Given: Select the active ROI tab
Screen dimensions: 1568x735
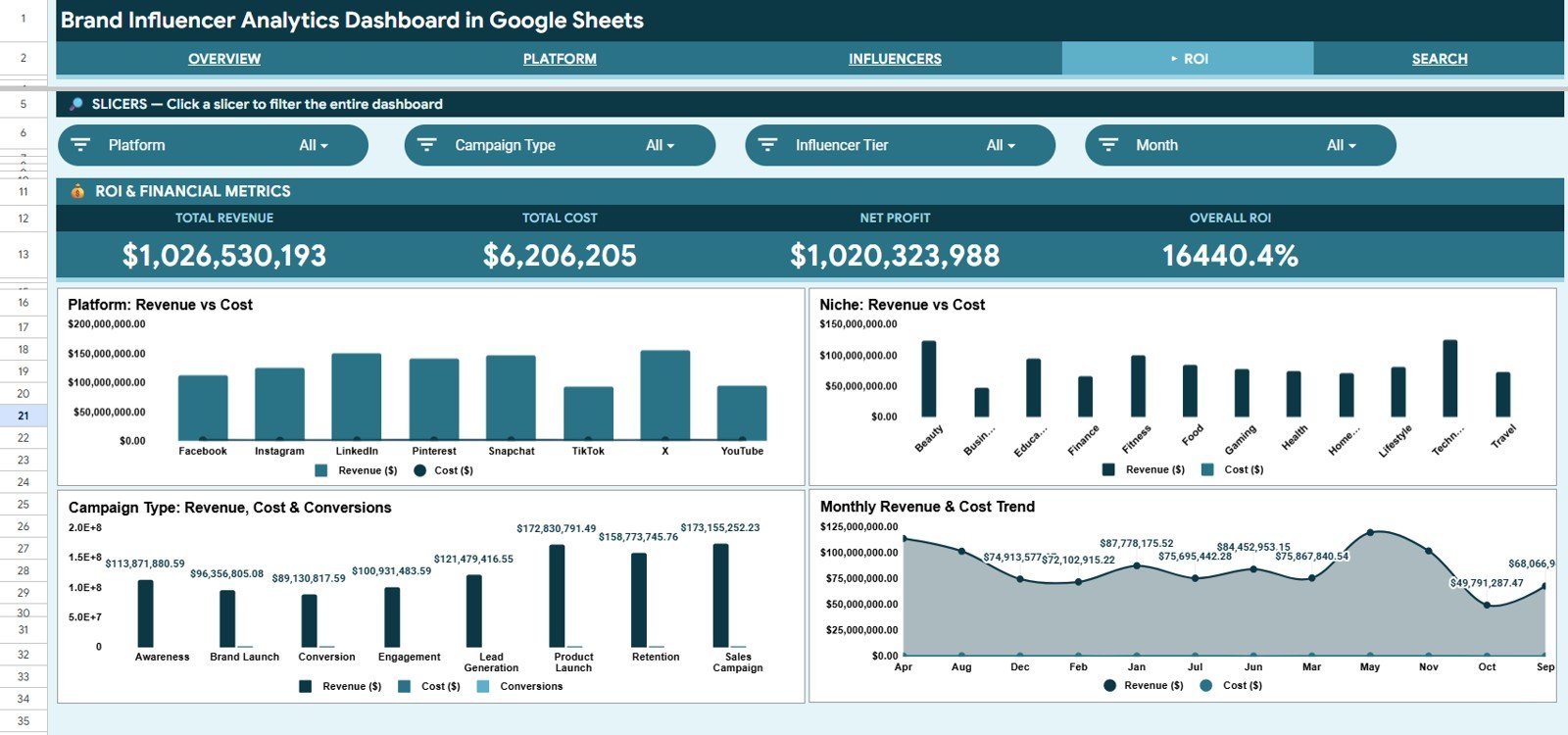Looking at the screenshot, I should [1188, 59].
